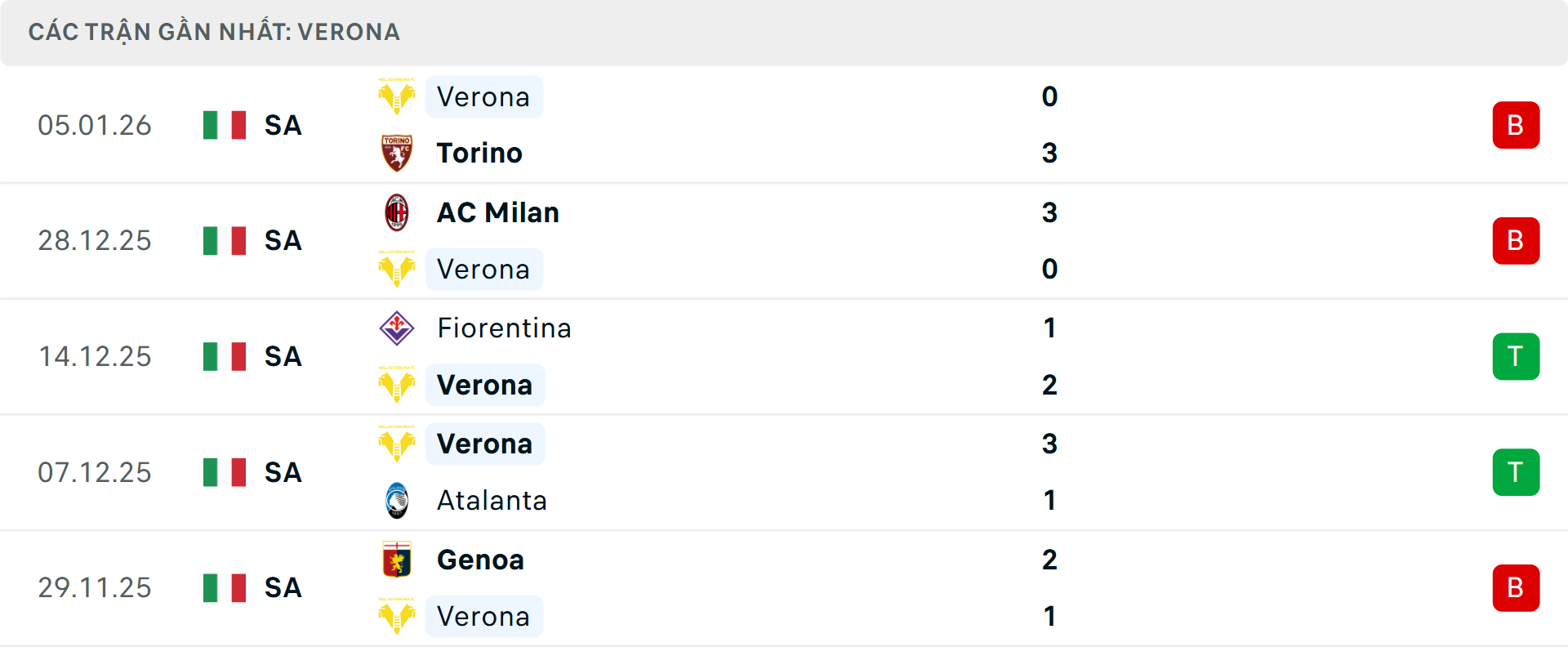Open the Atalanta team link
Screen dimensions: 1568x647
(492, 500)
